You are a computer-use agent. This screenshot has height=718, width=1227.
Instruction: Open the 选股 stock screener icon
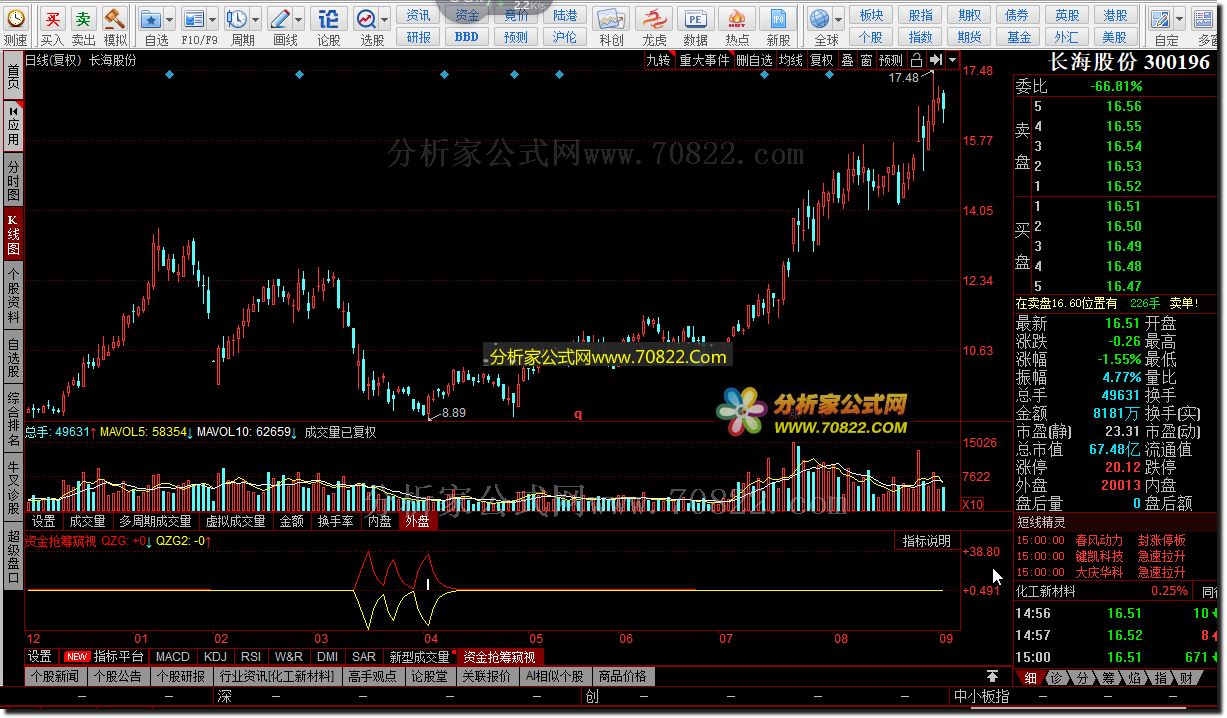[366, 18]
